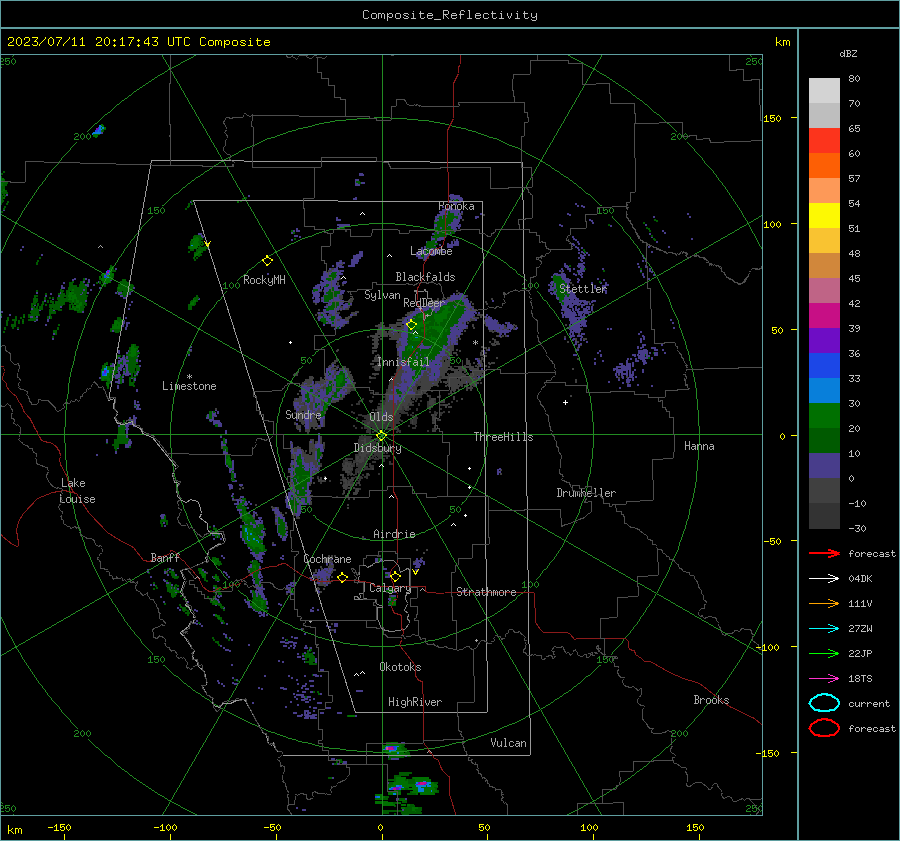Click the purple dBZ color swatch
Image resolution: width=900 pixels, height=841 pixels.
tap(824, 340)
